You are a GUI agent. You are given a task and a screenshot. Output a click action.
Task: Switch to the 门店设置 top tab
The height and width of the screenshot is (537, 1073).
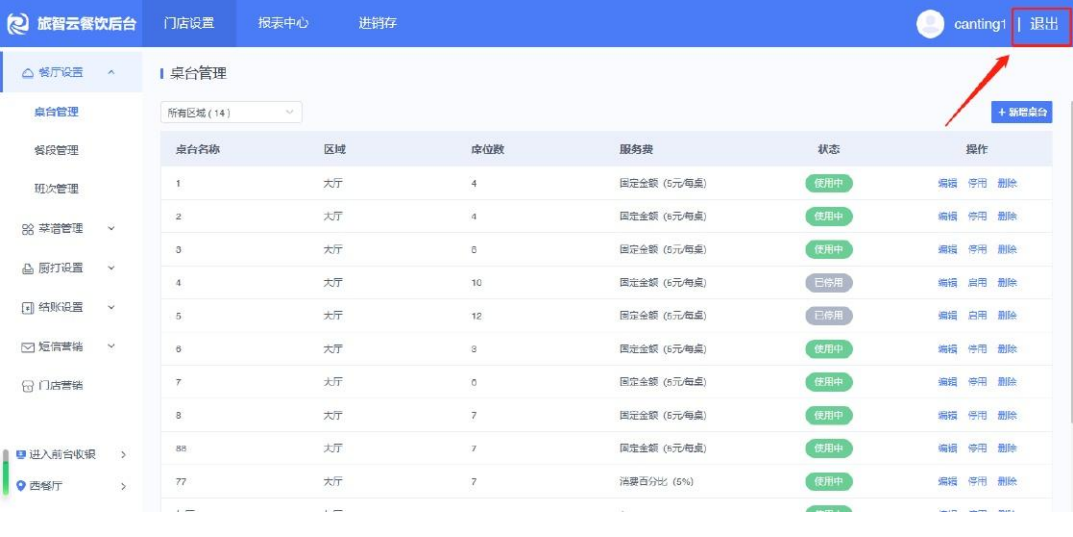pyautogui.click(x=189, y=23)
